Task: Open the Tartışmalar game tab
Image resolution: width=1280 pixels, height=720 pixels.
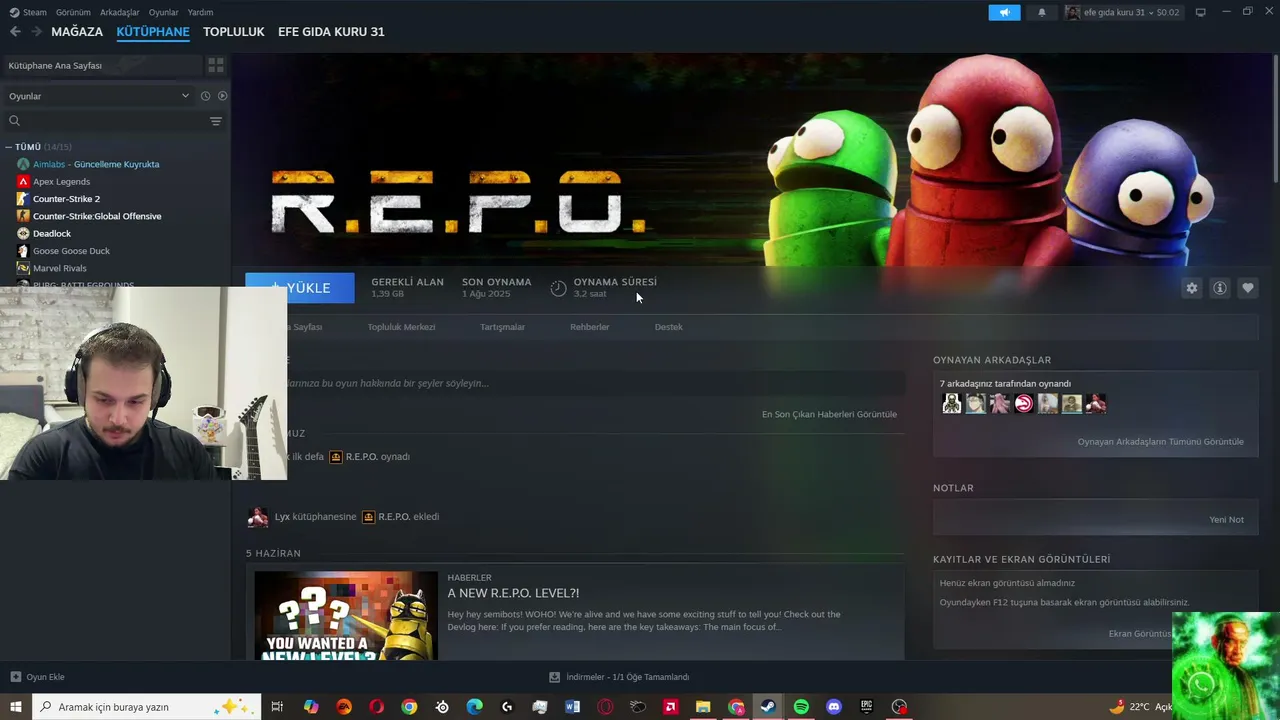Action: click(502, 327)
